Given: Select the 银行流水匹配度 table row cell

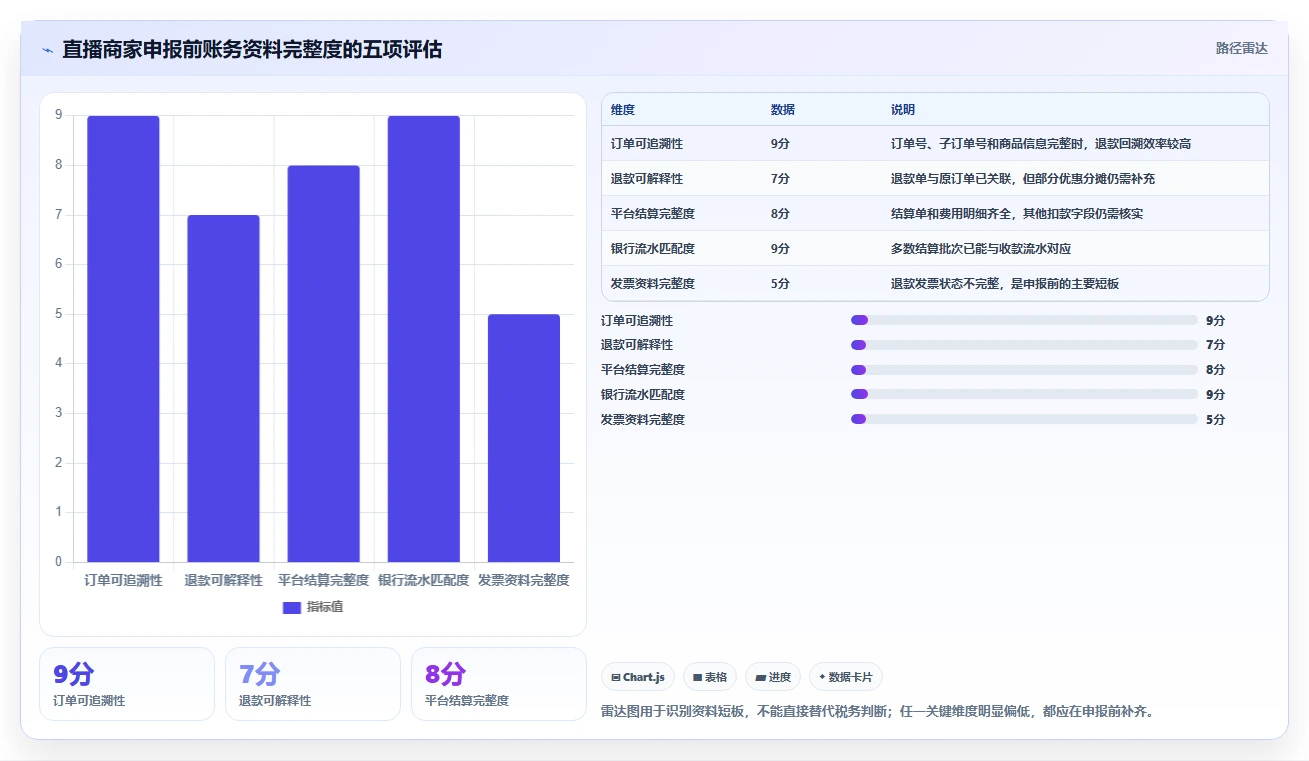Looking at the screenshot, I should pyautogui.click(x=653, y=249).
